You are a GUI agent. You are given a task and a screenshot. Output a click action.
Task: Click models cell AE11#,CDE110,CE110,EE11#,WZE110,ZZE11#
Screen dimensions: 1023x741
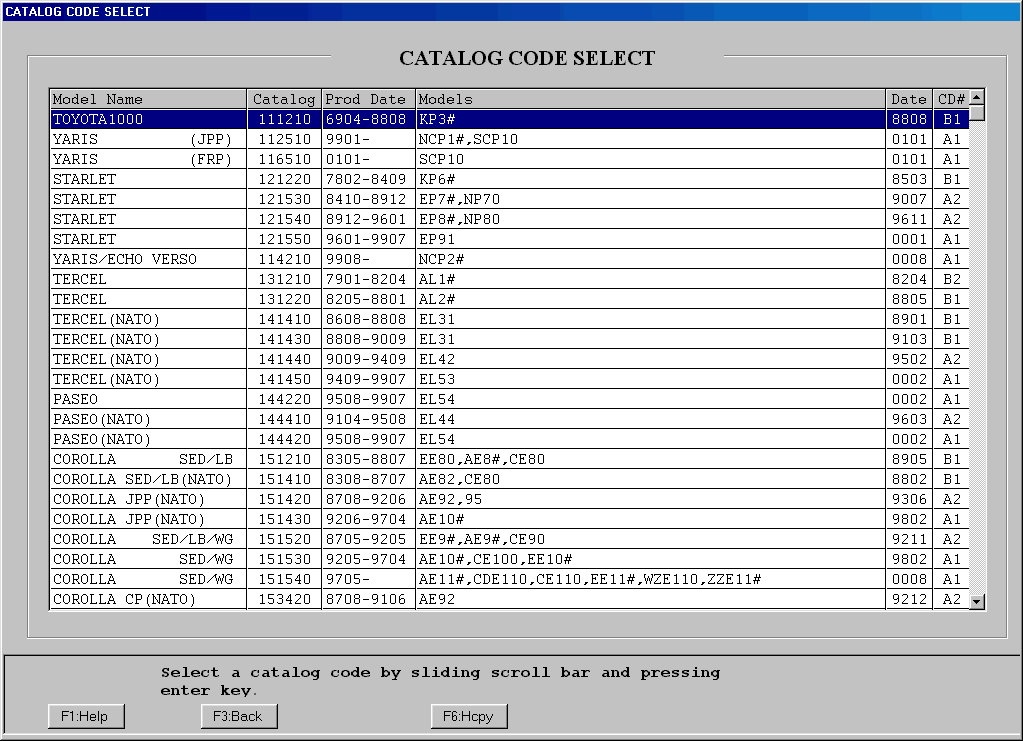[x=650, y=579]
